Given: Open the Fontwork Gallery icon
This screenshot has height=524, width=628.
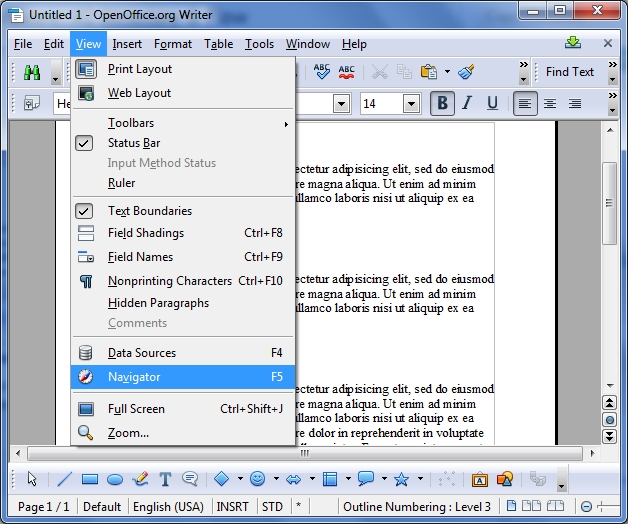Looking at the screenshot, I should click(x=479, y=479).
